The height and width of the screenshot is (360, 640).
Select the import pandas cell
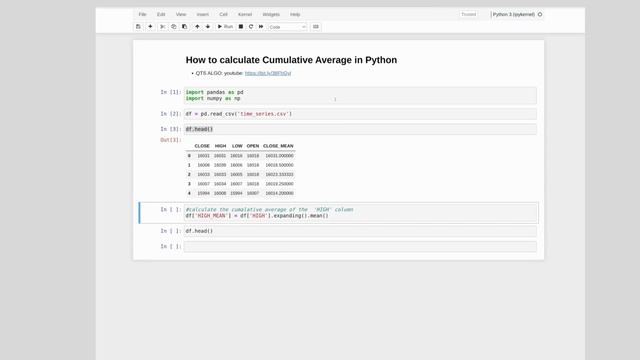tap(360, 96)
